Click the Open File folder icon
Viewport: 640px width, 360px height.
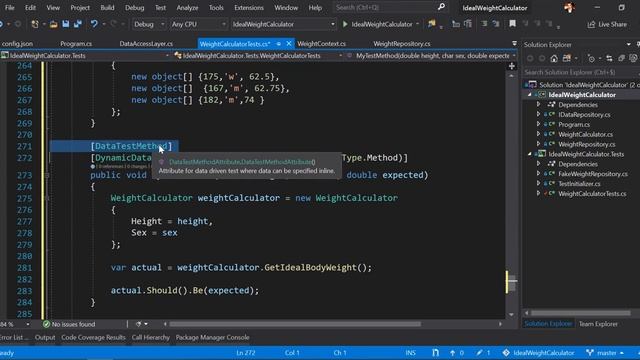tap(53, 24)
